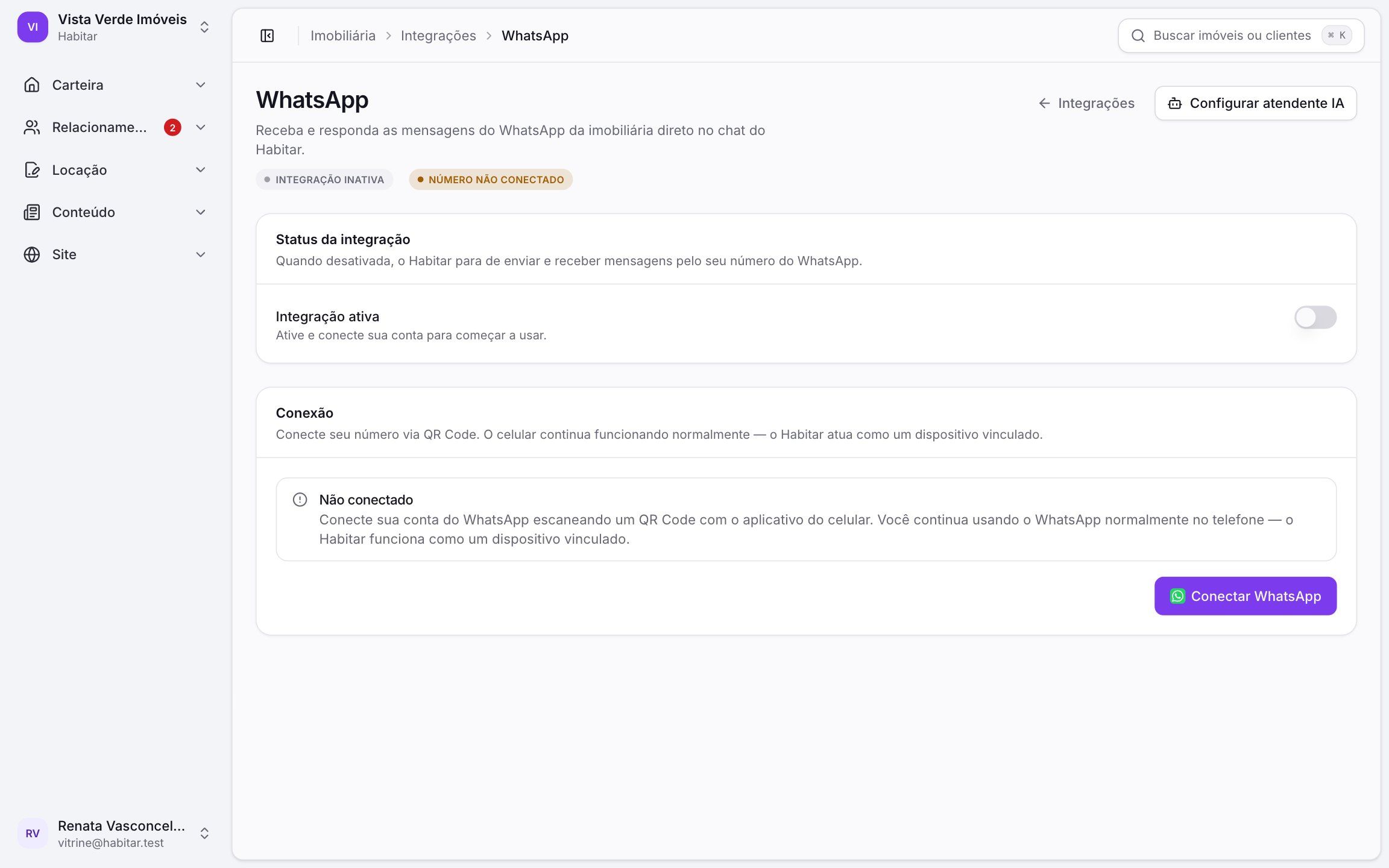Click the RV user avatar

33,833
